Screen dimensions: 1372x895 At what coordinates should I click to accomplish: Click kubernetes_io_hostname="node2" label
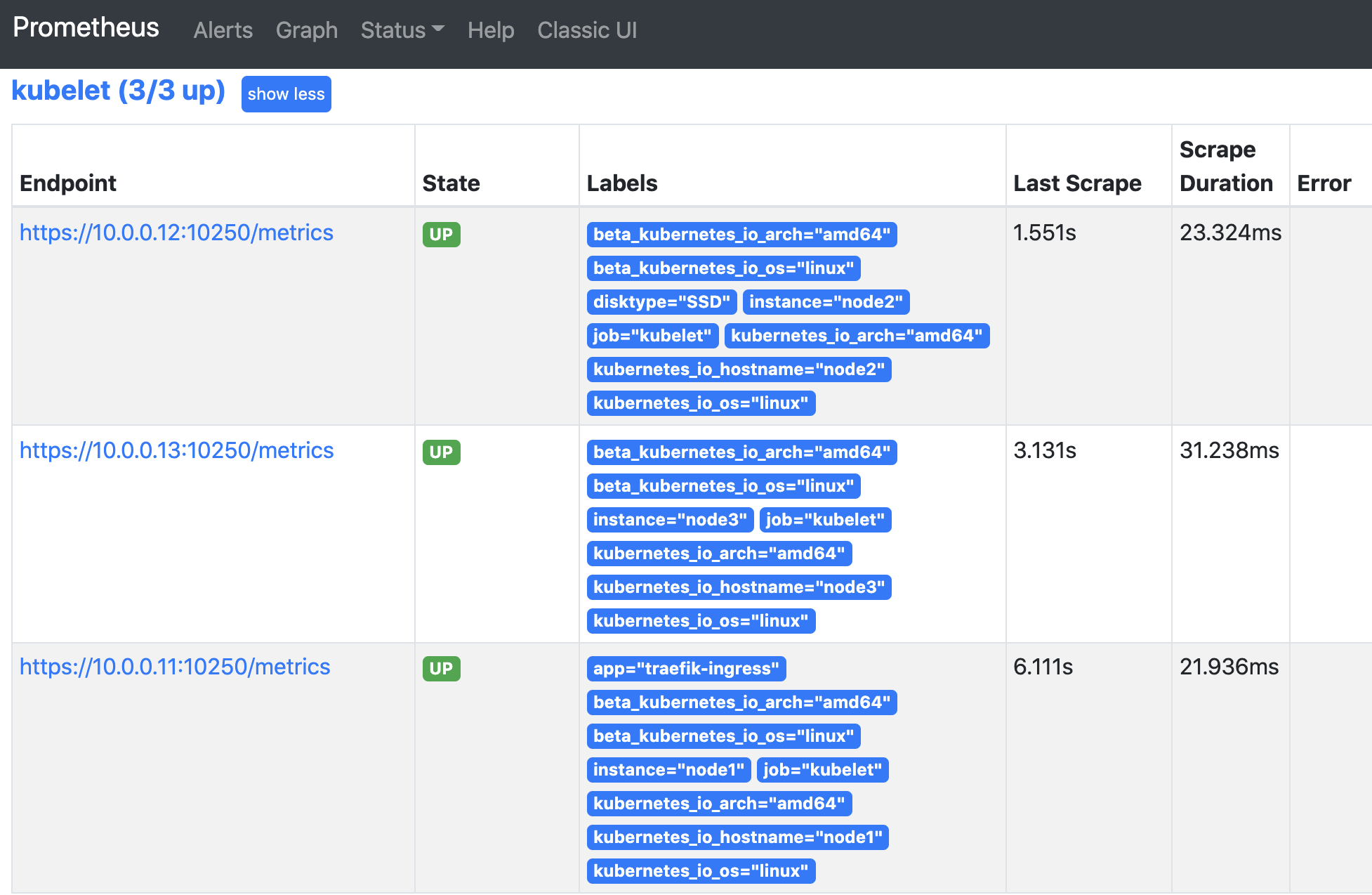pyautogui.click(x=739, y=370)
